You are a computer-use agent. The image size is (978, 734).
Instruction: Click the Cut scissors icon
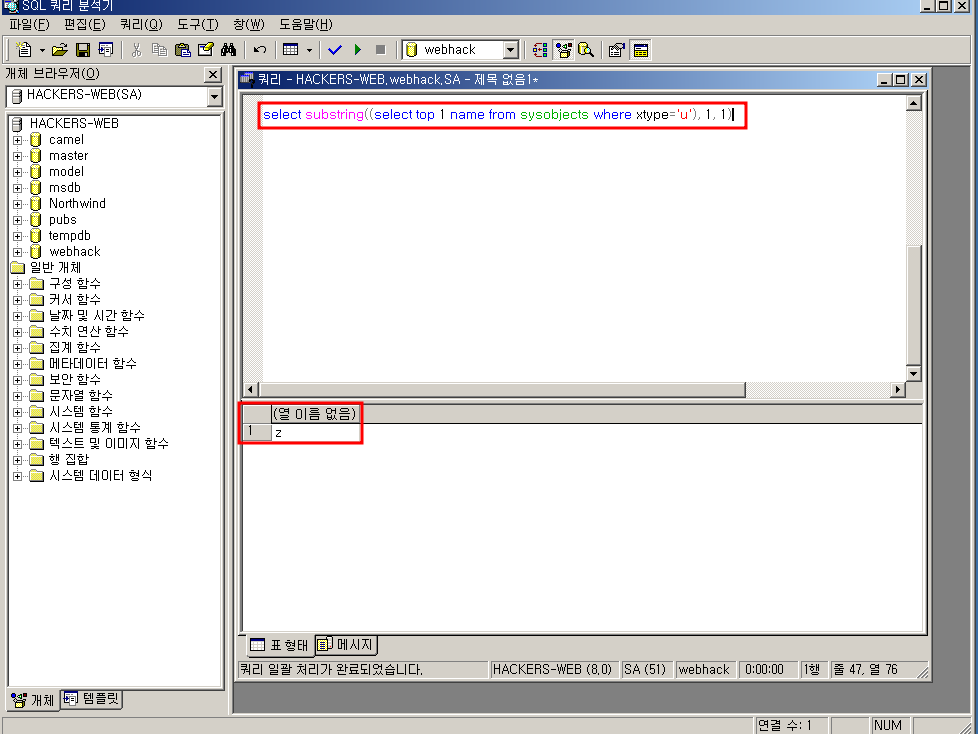pyautogui.click(x=137, y=50)
